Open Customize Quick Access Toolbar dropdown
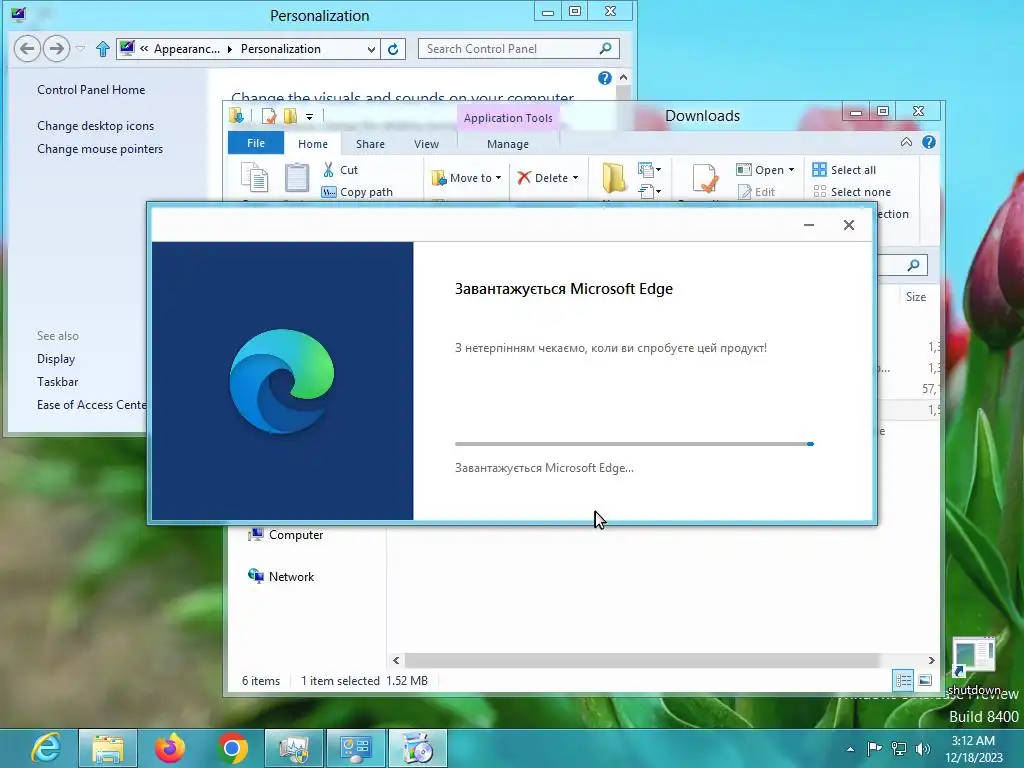Viewport: 1024px width, 768px height. pos(310,117)
